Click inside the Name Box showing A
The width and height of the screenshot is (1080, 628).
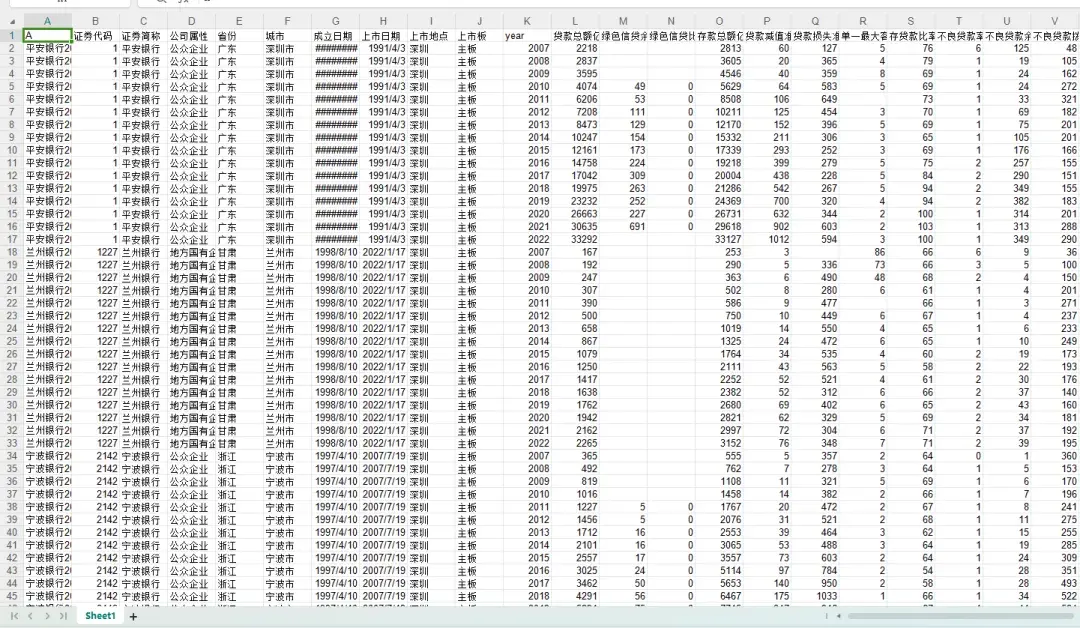click(x=60, y=4)
